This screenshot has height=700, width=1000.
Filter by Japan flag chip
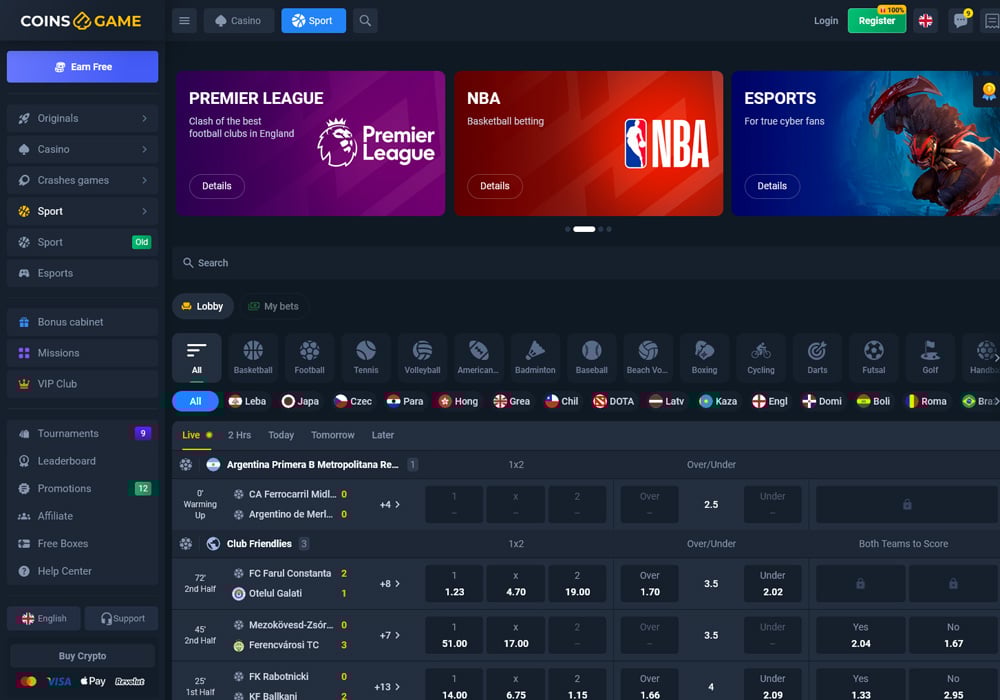coord(300,401)
